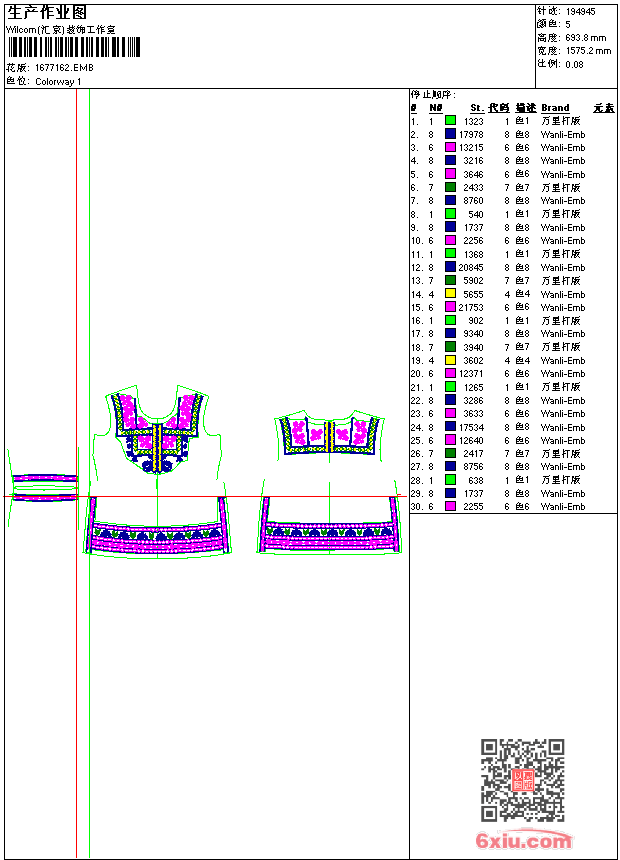Click the navy swatch beside stitch count 20845

pos(450,267)
